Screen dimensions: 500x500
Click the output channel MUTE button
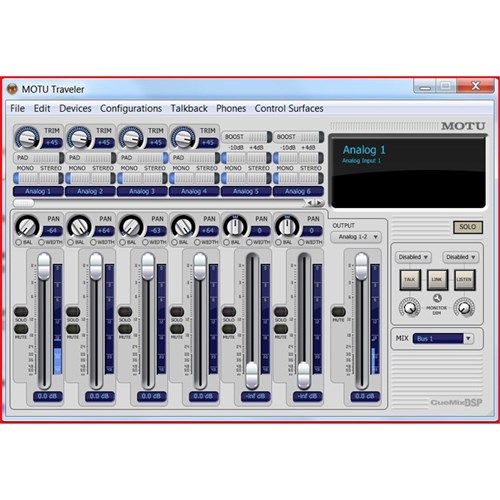[x=339, y=312]
